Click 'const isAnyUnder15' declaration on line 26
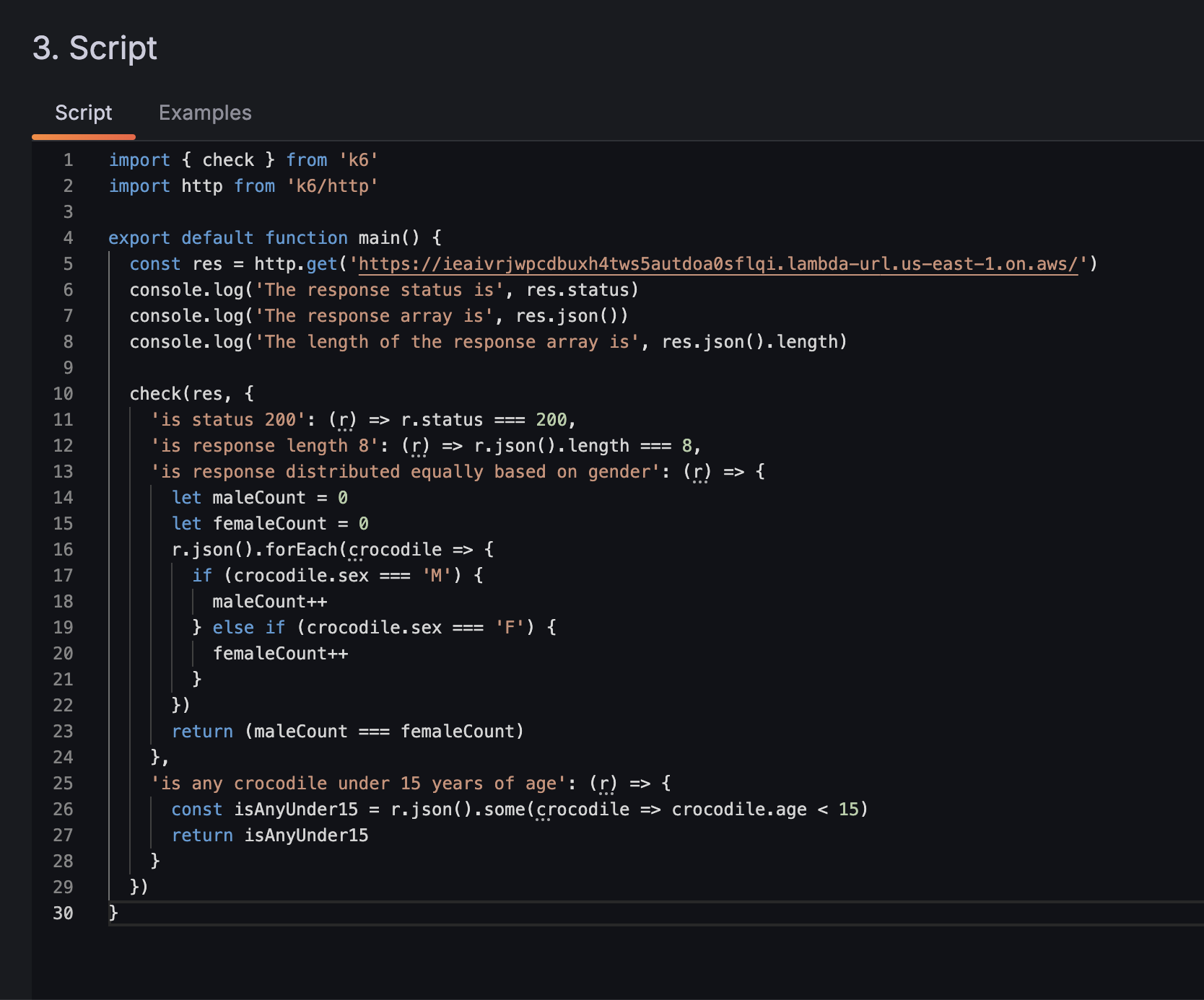This screenshot has width=1204, height=1000. pyautogui.click(x=265, y=810)
